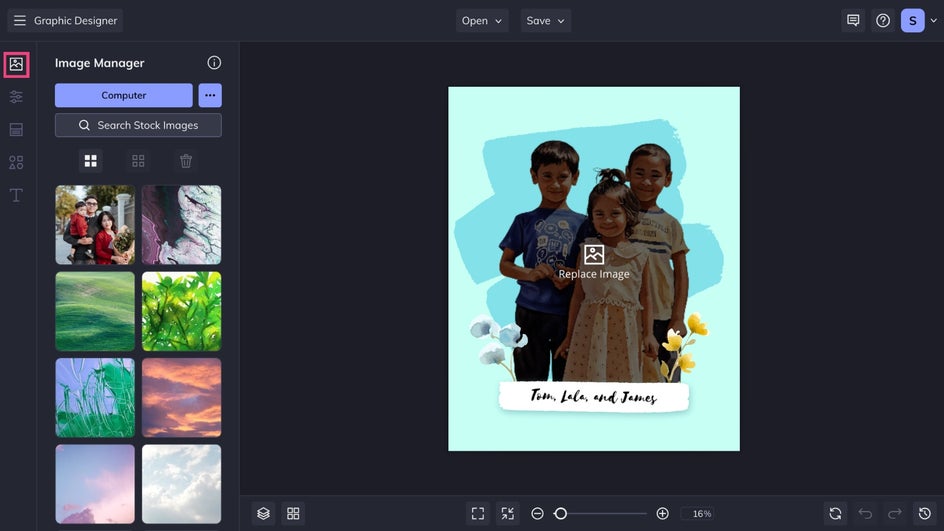Viewport: 944px width, 531px height.
Task: Select the white clouds thumbnail
Action: 181,484
